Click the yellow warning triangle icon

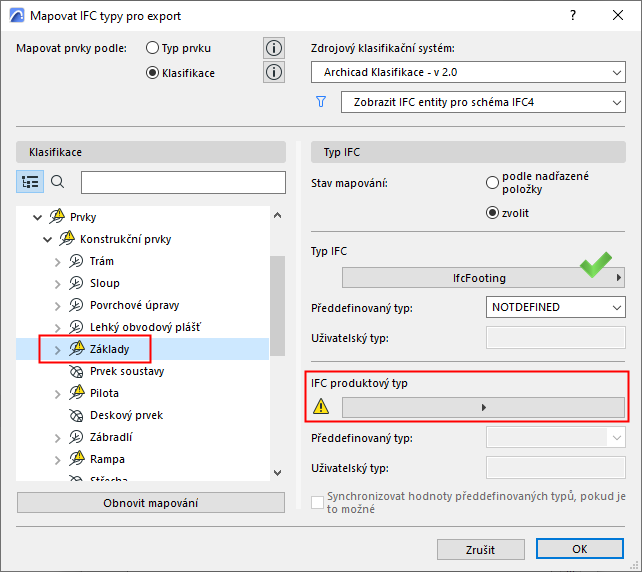[x=322, y=406]
